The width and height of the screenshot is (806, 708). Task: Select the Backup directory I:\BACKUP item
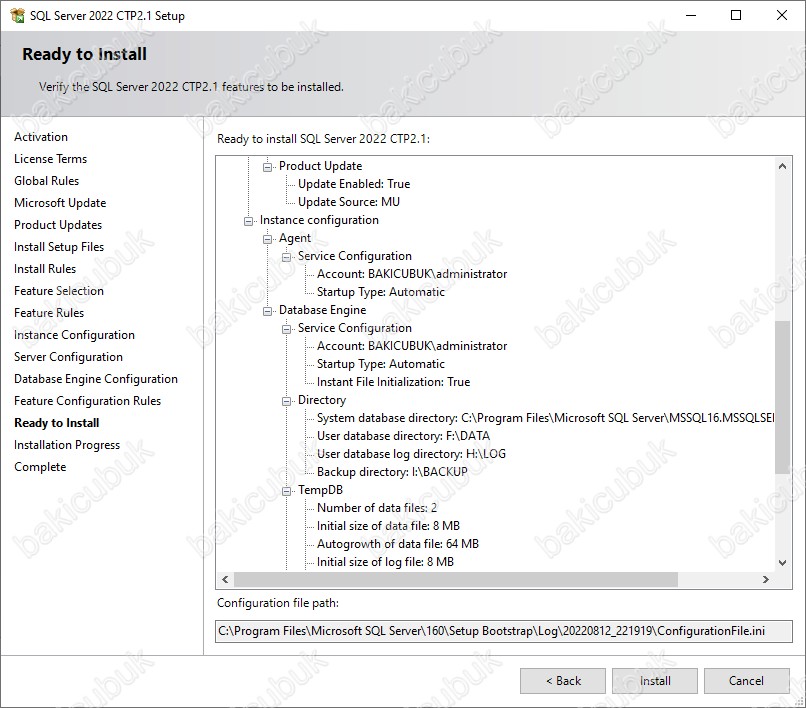click(392, 471)
